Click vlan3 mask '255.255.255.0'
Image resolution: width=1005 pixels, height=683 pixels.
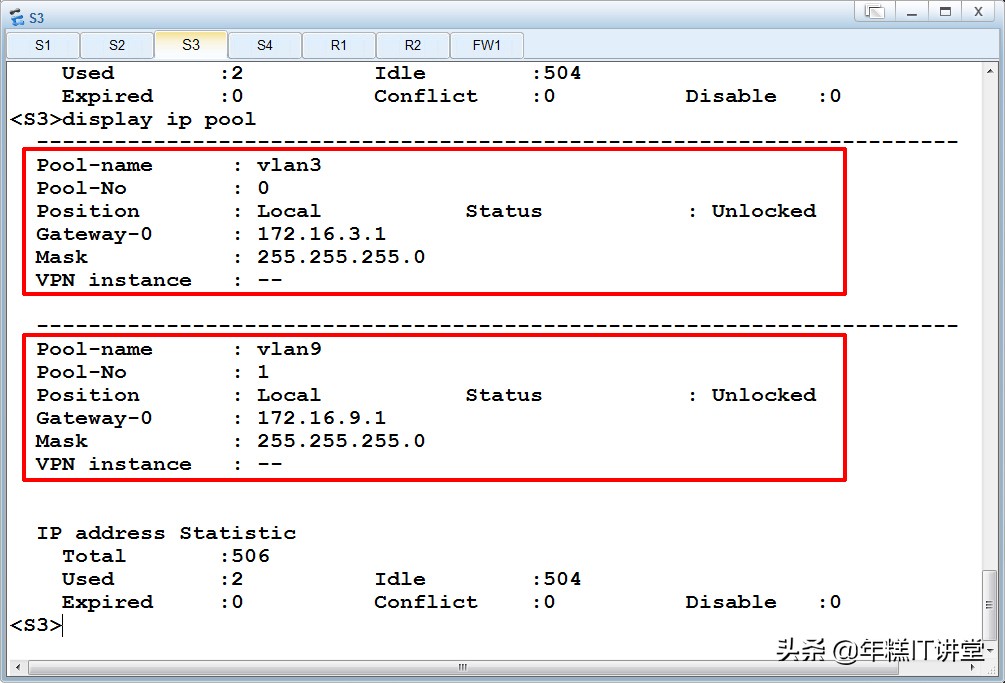[341, 257]
